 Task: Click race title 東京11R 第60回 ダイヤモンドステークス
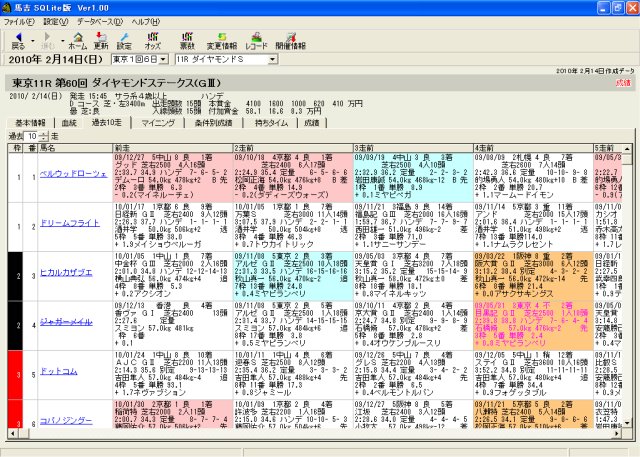click(117, 83)
